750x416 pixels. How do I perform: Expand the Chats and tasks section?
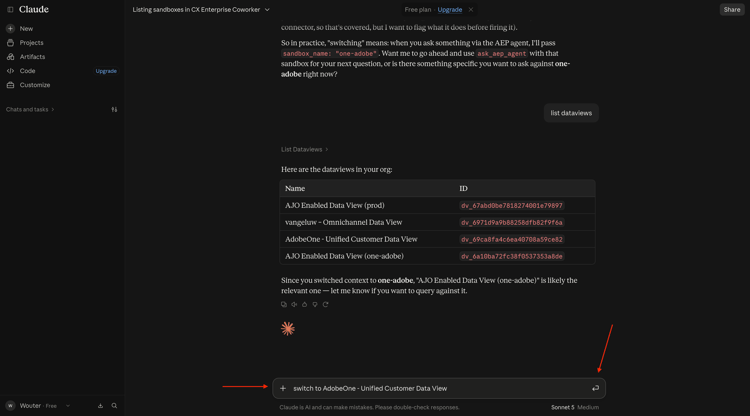click(x=30, y=109)
